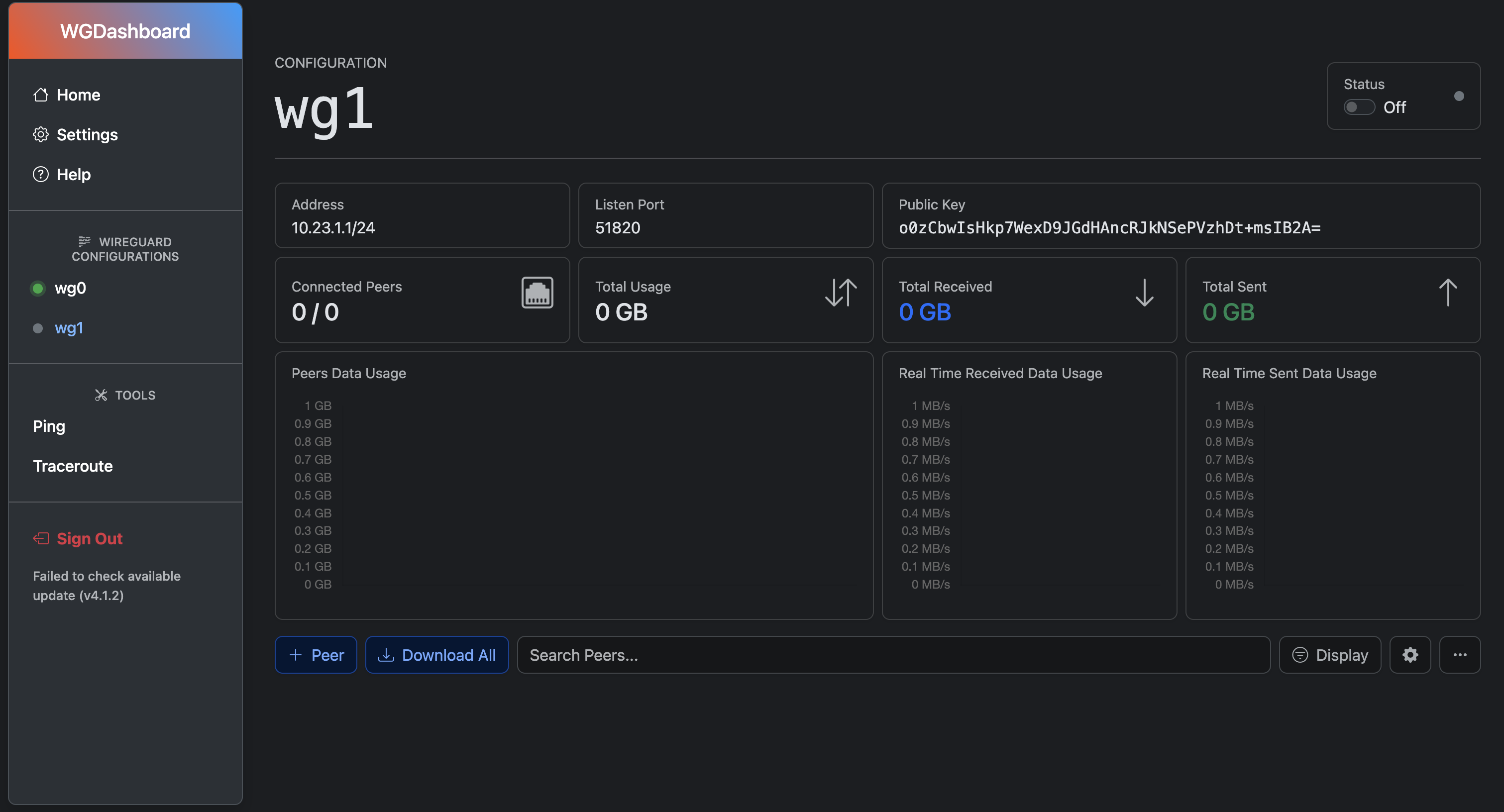Click the Total Received down arrow icon
Image resolution: width=1504 pixels, height=812 pixels.
[x=1144, y=293]
